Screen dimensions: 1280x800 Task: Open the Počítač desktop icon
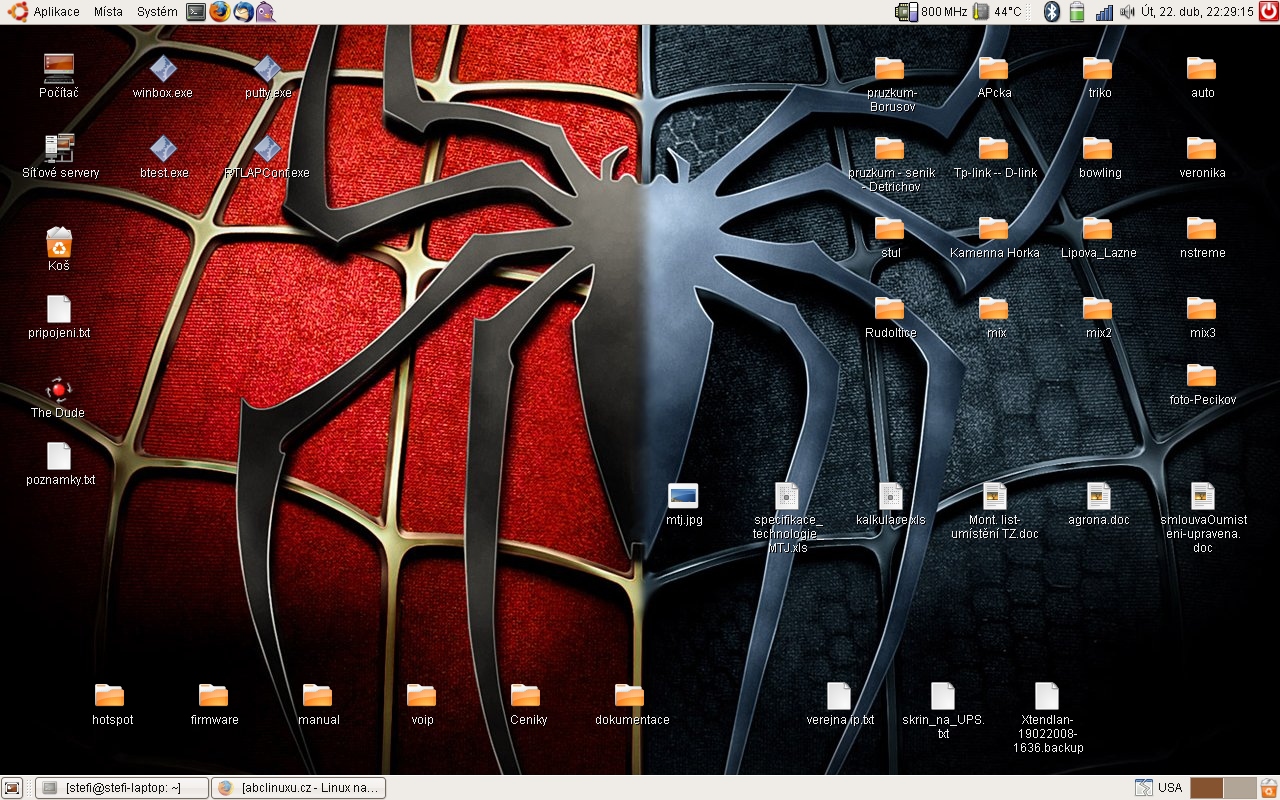pos(59,77)
